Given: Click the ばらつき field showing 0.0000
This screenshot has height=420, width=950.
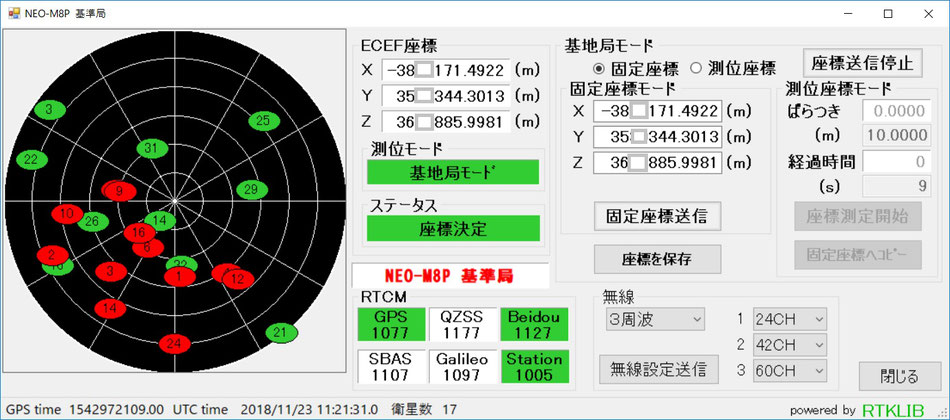Looking at the screenshot, I should (x=895, y=111).
